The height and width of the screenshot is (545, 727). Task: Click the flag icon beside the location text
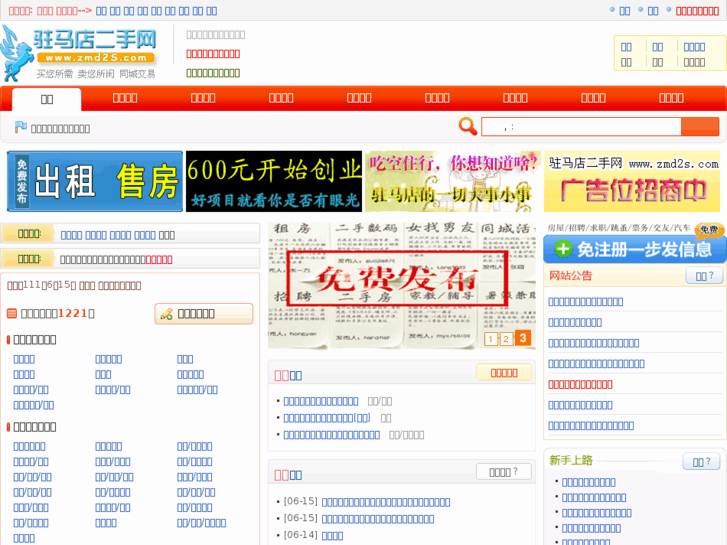pos(20,127)
